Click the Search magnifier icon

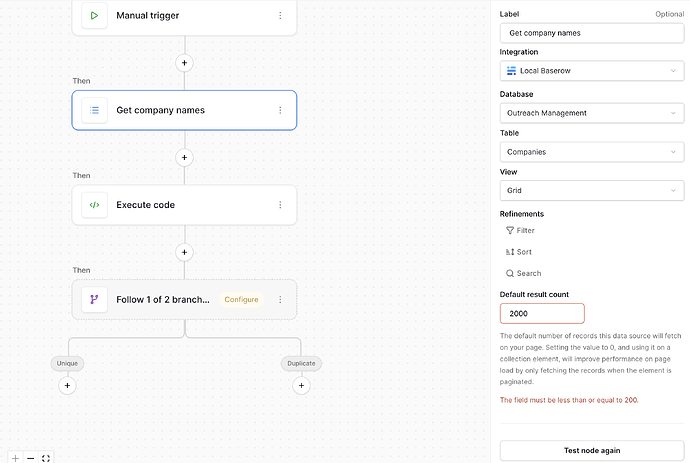tap(510, 273)
